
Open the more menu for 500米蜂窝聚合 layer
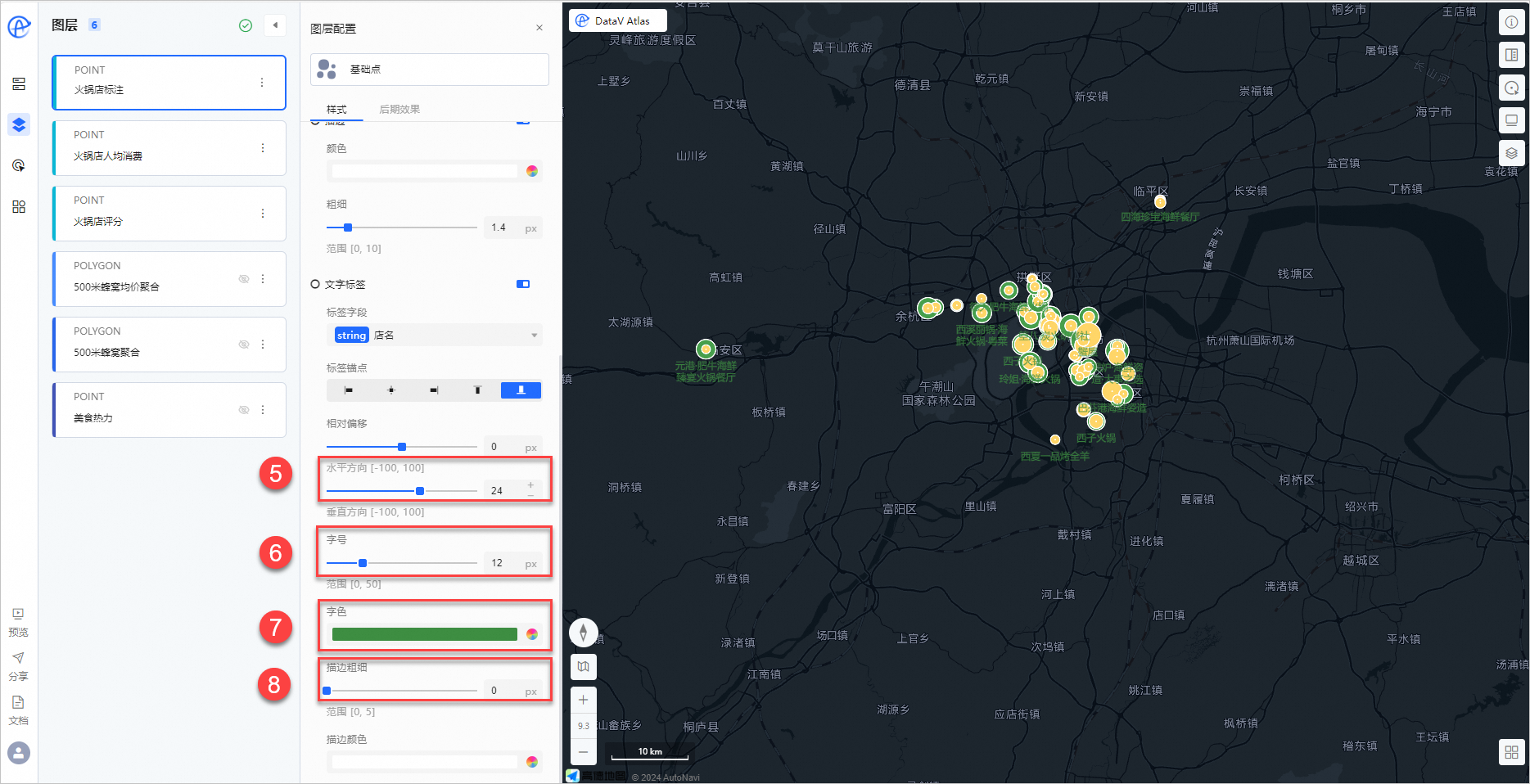coord(263,345)
